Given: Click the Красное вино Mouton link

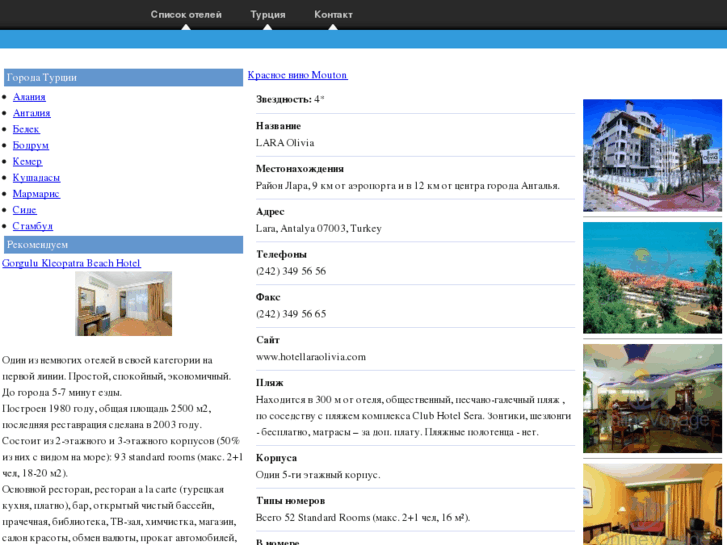Looking at the screenshot, I should pos(297,75).
